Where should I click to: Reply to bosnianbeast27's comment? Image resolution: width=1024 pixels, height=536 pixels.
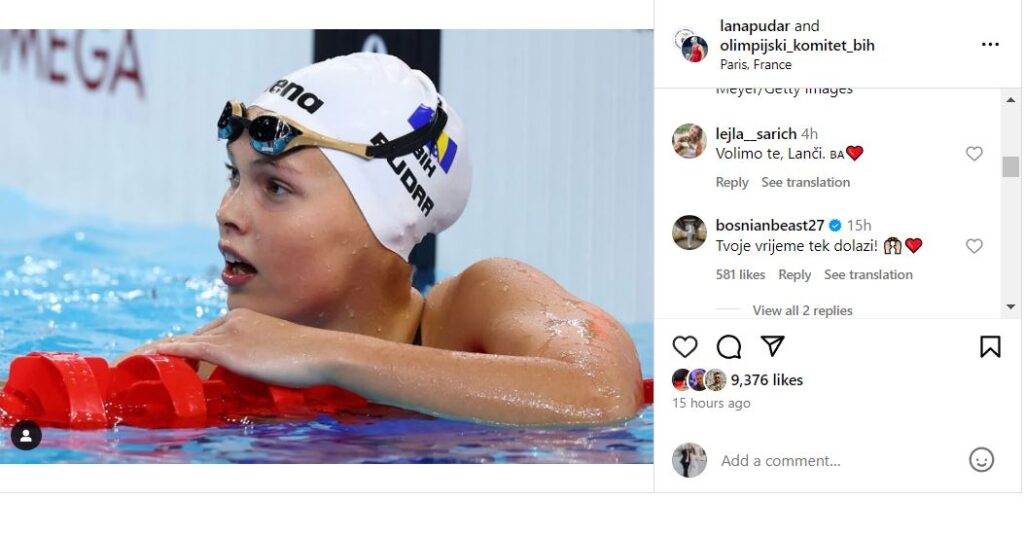[x=794, y=275]
